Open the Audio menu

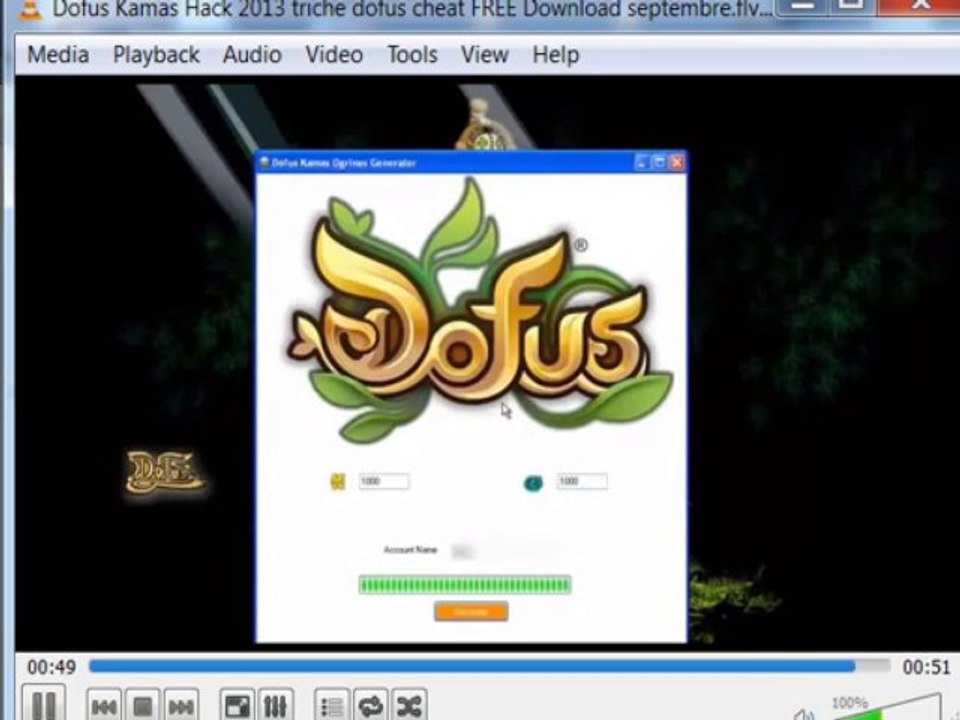point(252,54)
